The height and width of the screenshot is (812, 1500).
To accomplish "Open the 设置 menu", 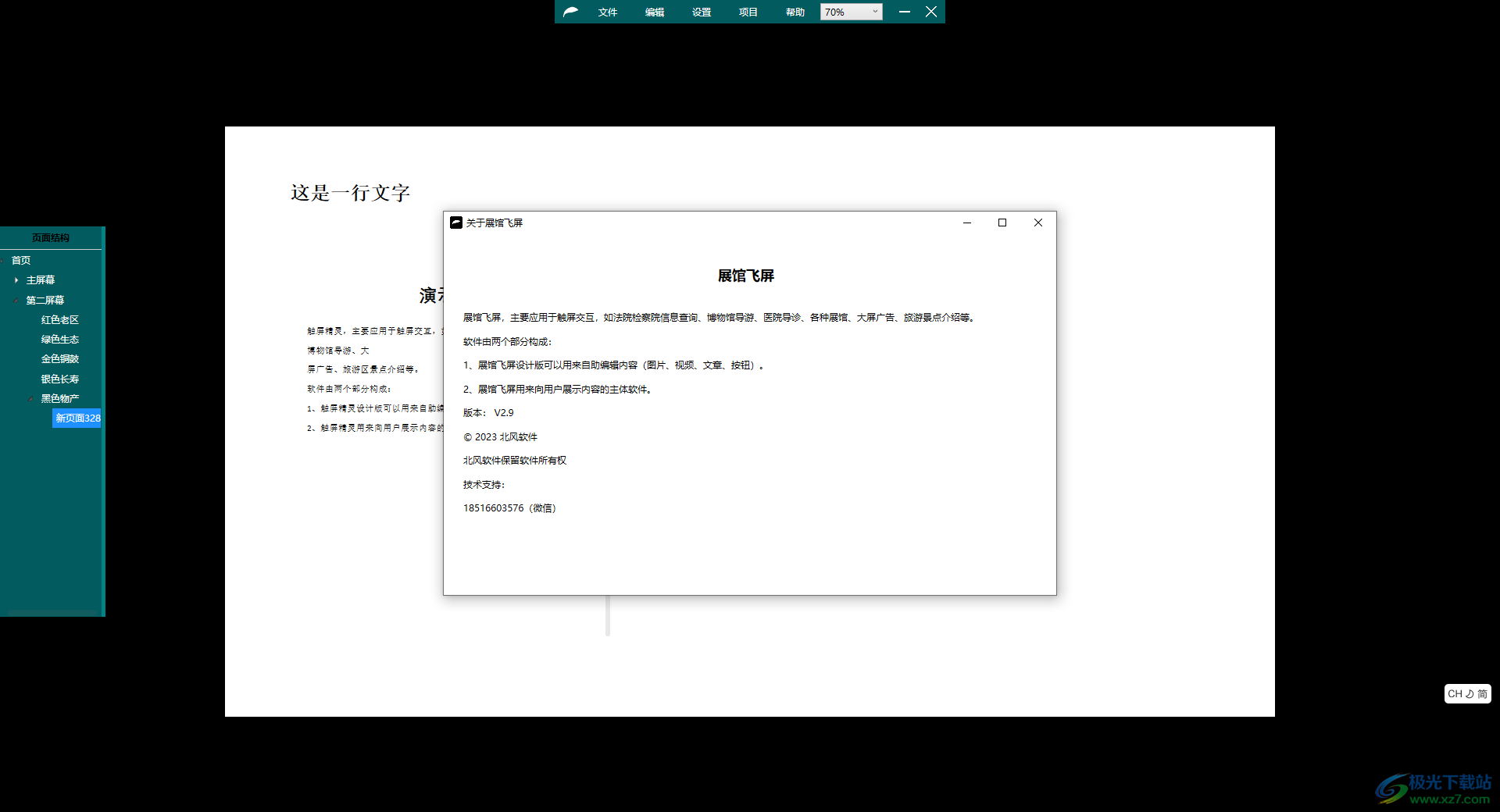I will (x=700, y=12).
